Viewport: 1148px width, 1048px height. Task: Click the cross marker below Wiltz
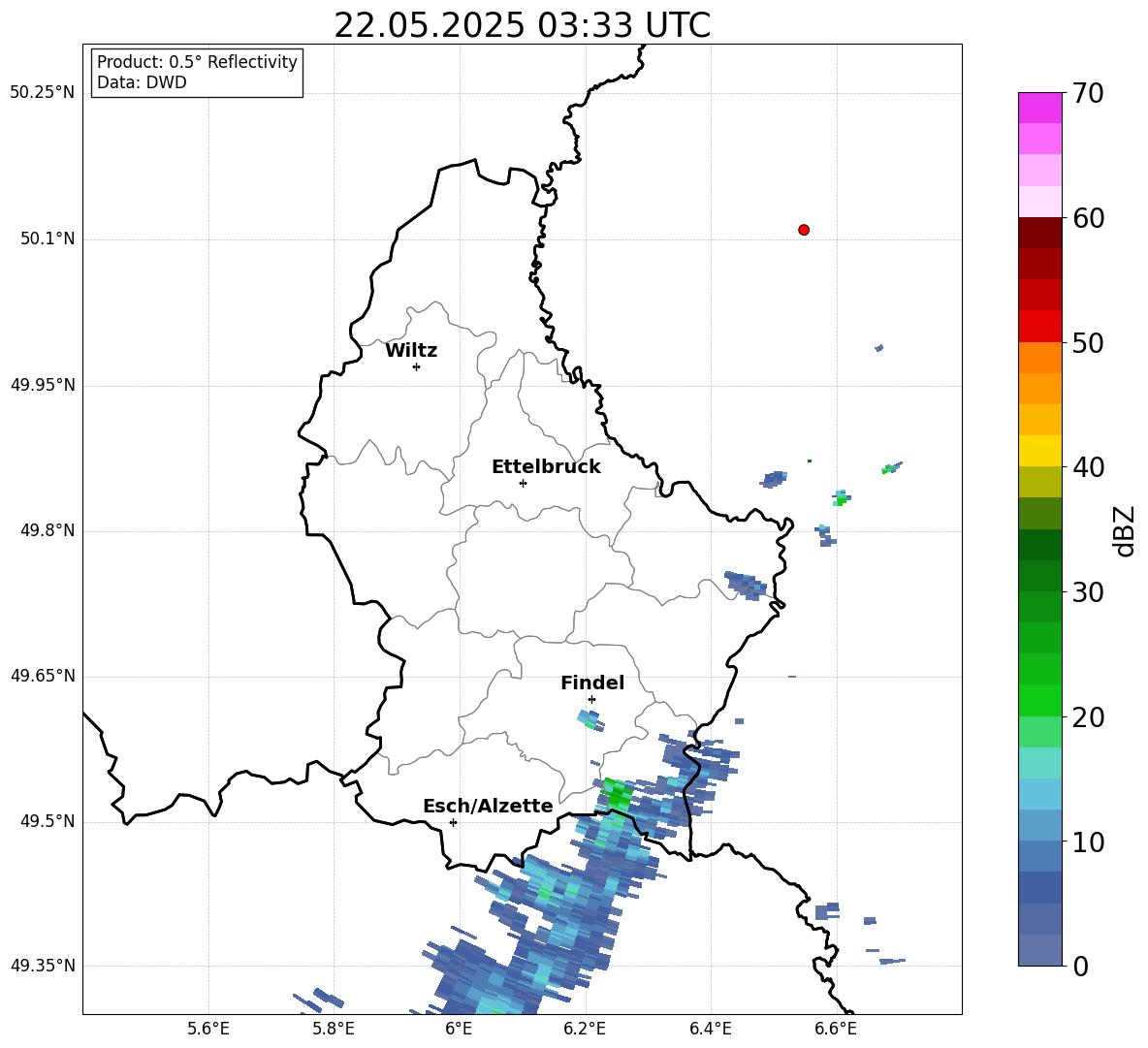(x=417, y=366)
